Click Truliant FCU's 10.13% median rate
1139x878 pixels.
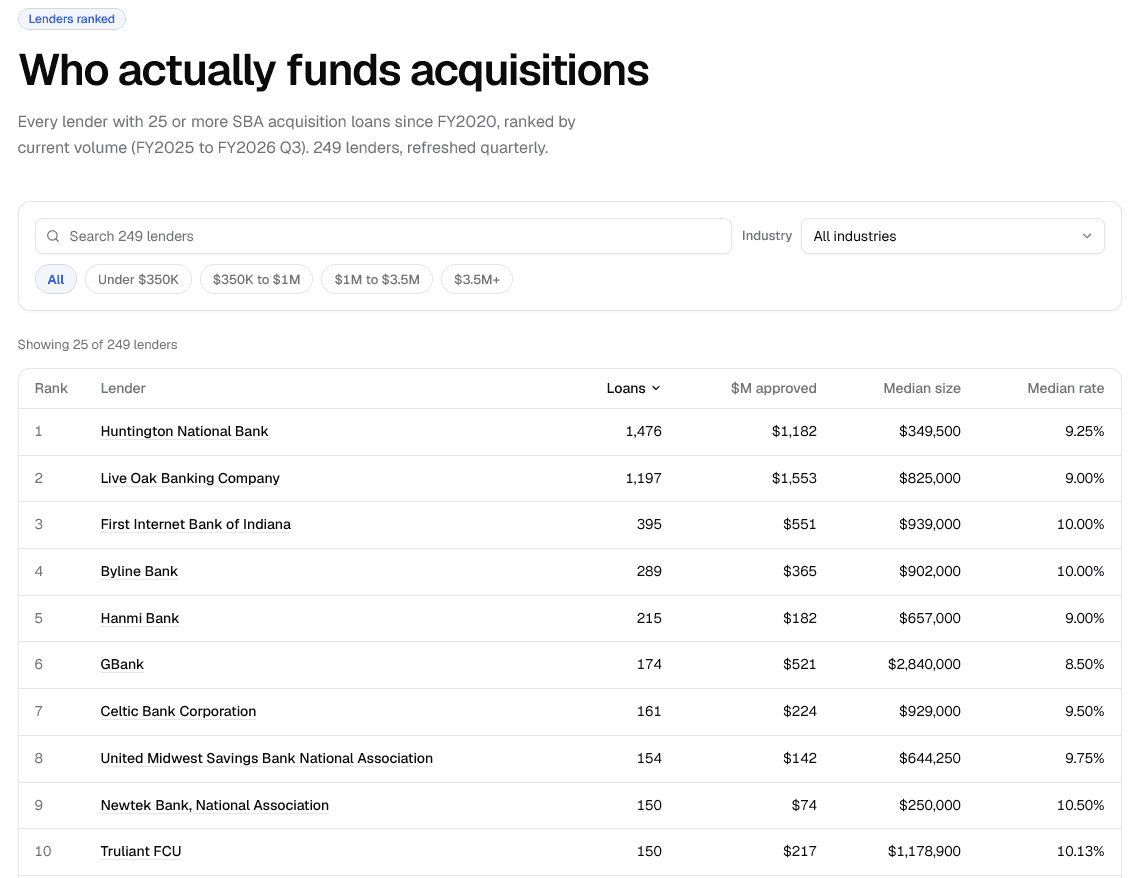click(1081, 851)
